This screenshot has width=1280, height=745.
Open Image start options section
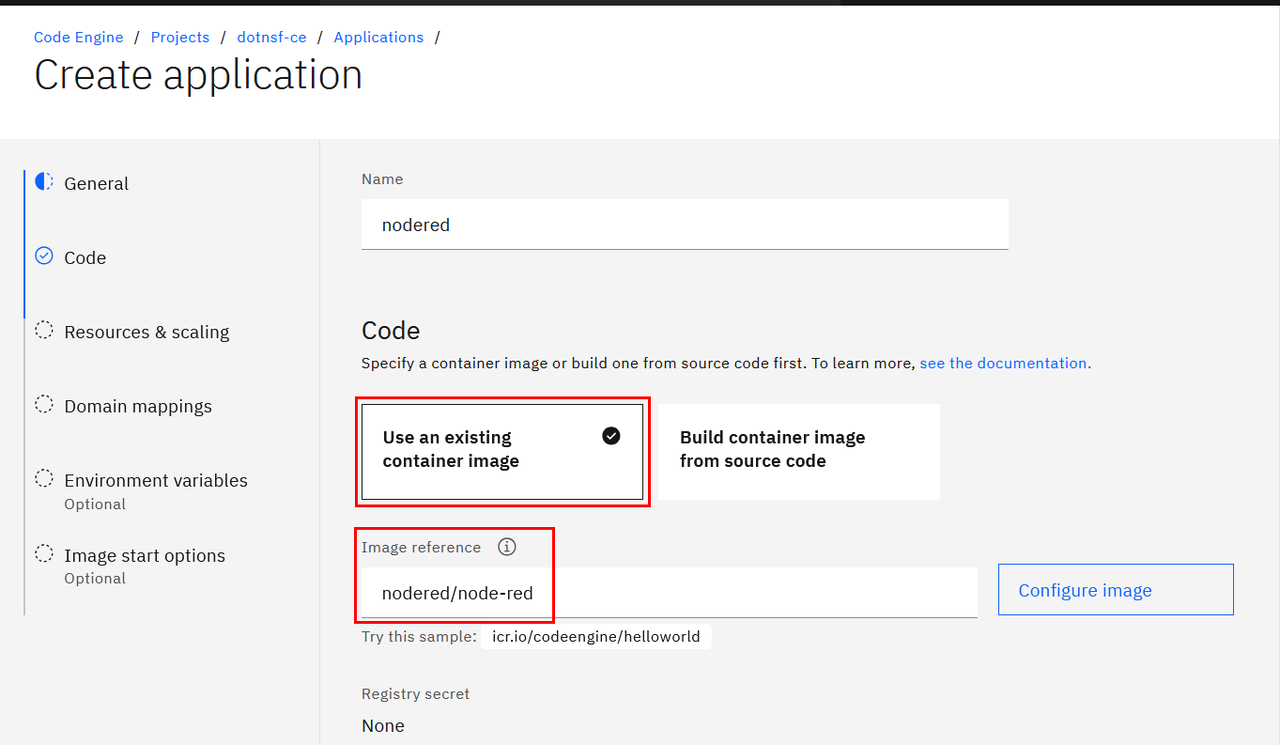point(145,556)
